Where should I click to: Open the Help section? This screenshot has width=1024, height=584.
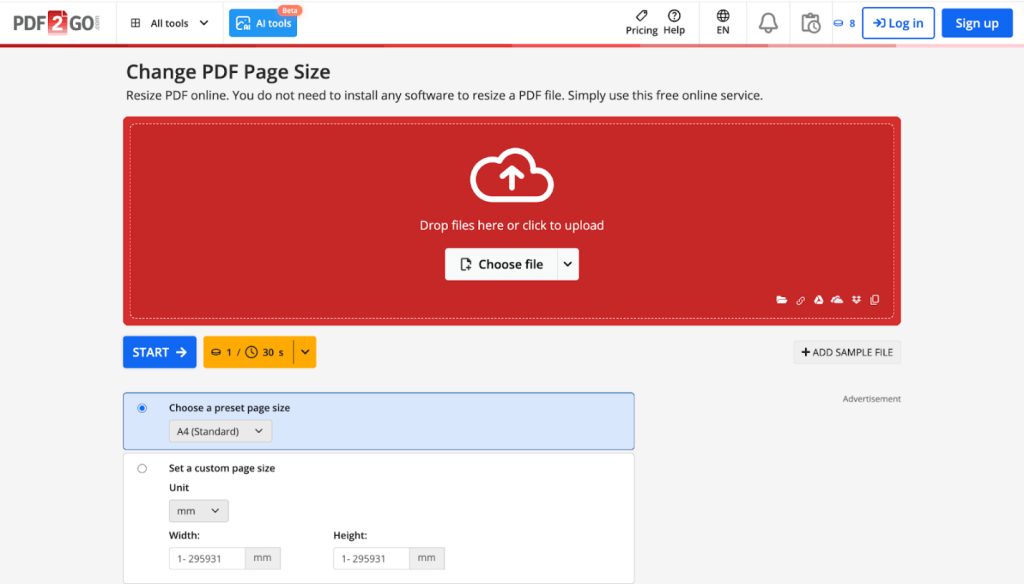(674, 21)
